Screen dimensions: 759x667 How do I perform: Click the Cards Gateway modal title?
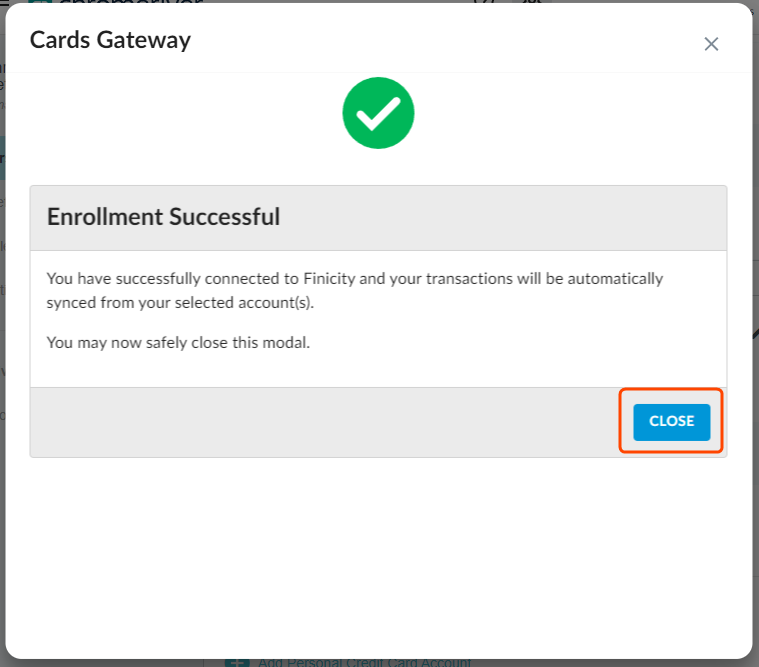click(110, 40)
